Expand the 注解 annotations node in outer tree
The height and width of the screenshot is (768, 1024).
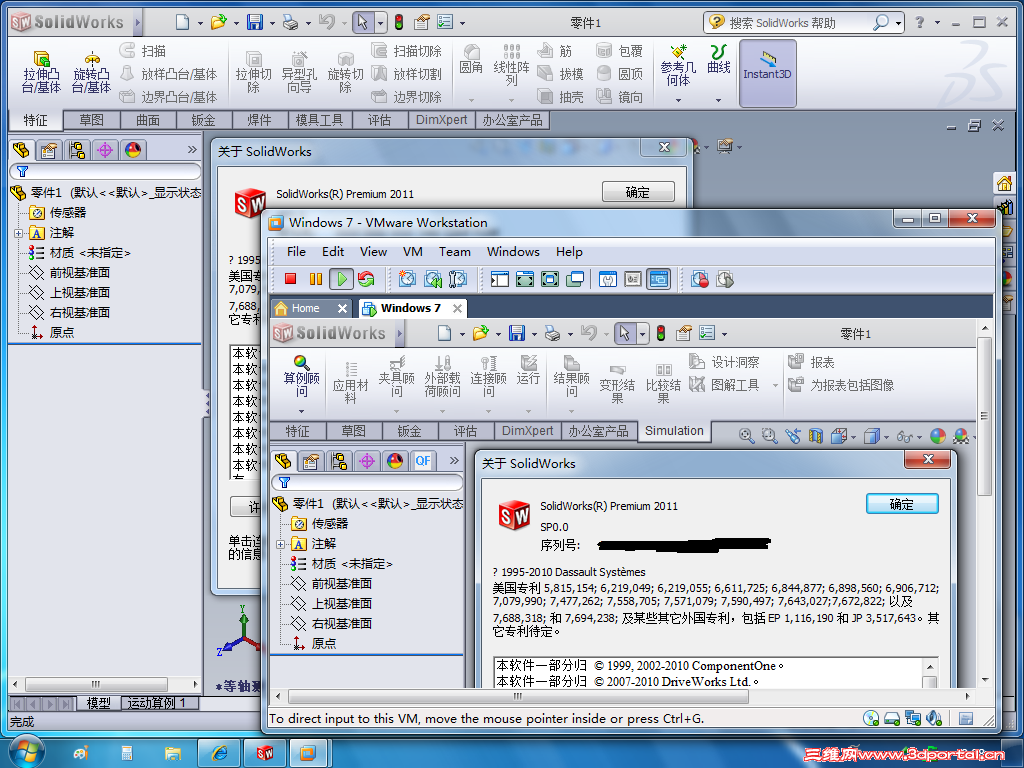[x=18, y=233]
